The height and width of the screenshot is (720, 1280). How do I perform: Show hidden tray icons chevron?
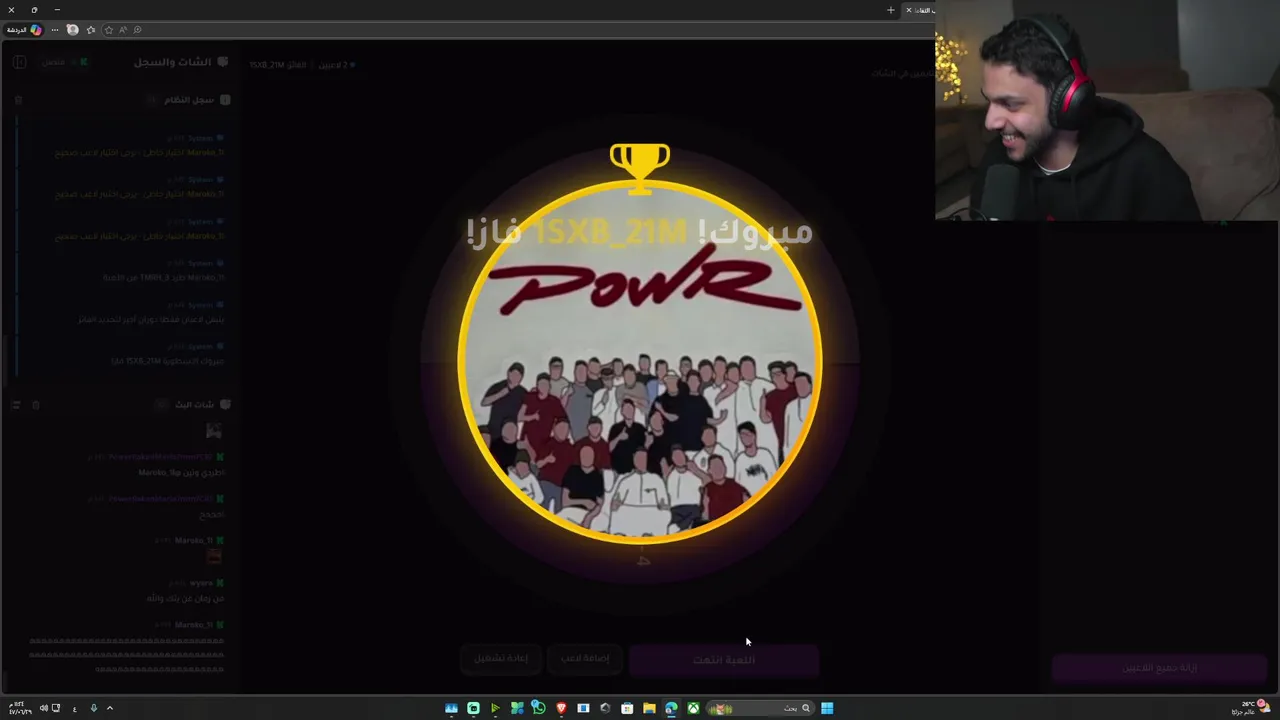tap(110, 708)
